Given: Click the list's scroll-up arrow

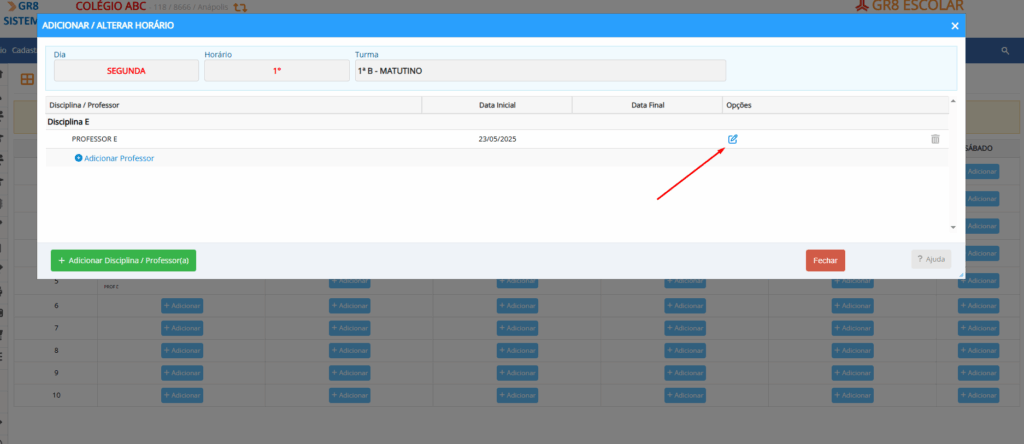Looking at the screenshot, I should pos(953,101).
